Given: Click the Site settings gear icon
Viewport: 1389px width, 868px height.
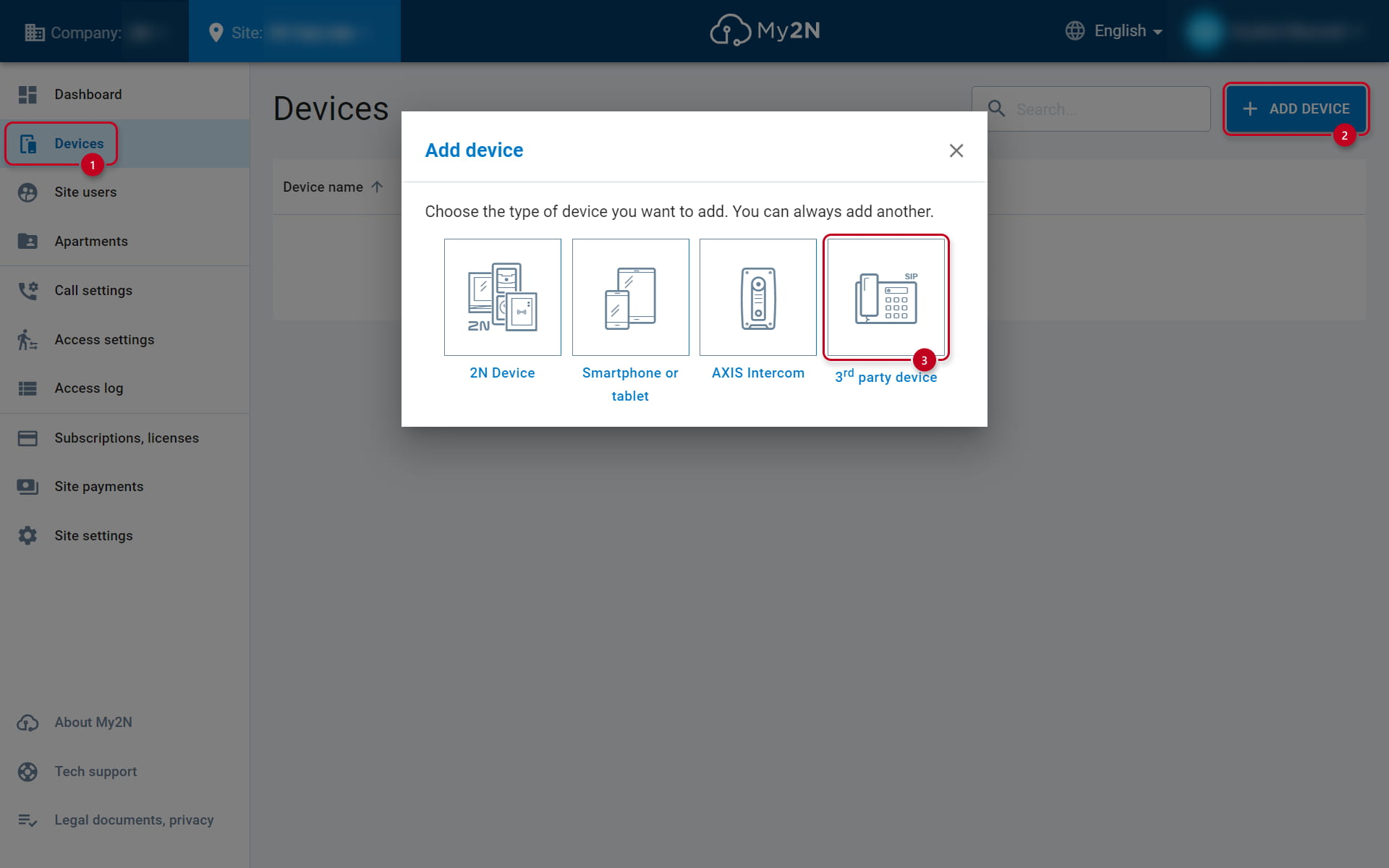Looking at the screenshot, I should pyautogui.click(x=27, y=535).
